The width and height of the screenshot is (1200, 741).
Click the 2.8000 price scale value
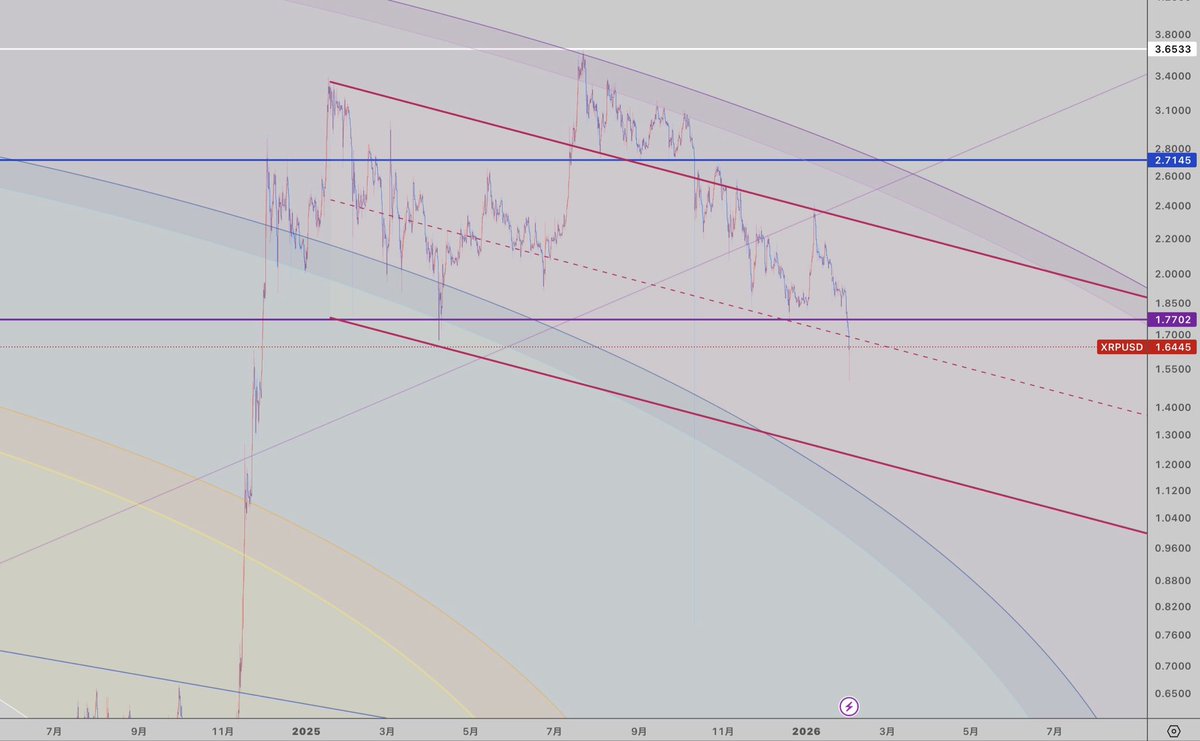pos(1171,148)
